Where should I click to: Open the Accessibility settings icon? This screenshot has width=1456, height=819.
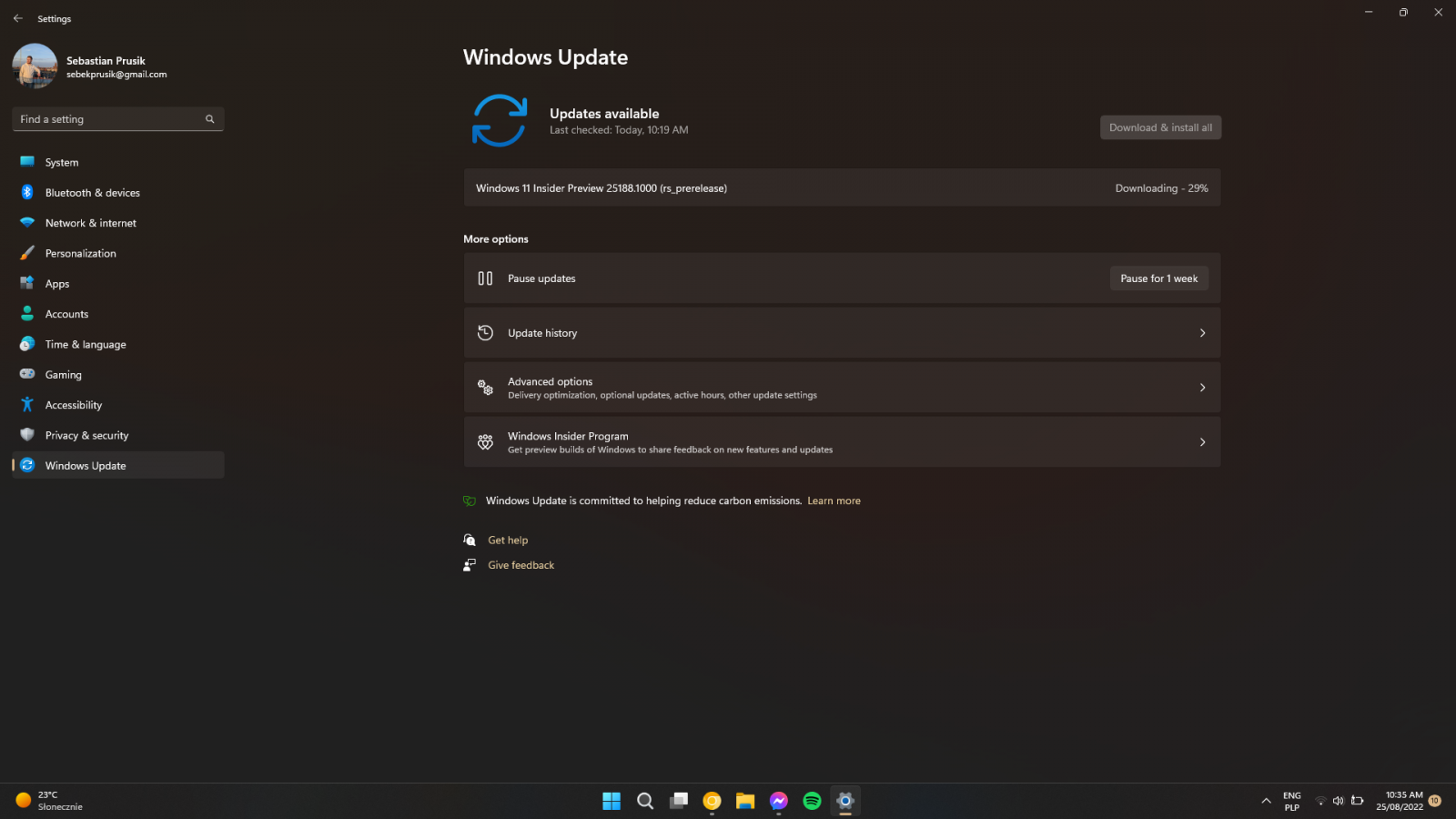pyautogui.click(x=27, y=404)
